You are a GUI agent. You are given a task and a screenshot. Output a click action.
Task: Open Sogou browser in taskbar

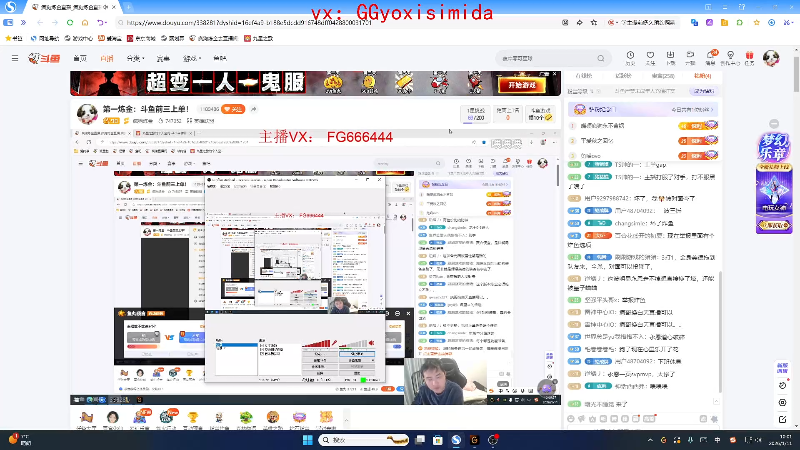(456, 440)
